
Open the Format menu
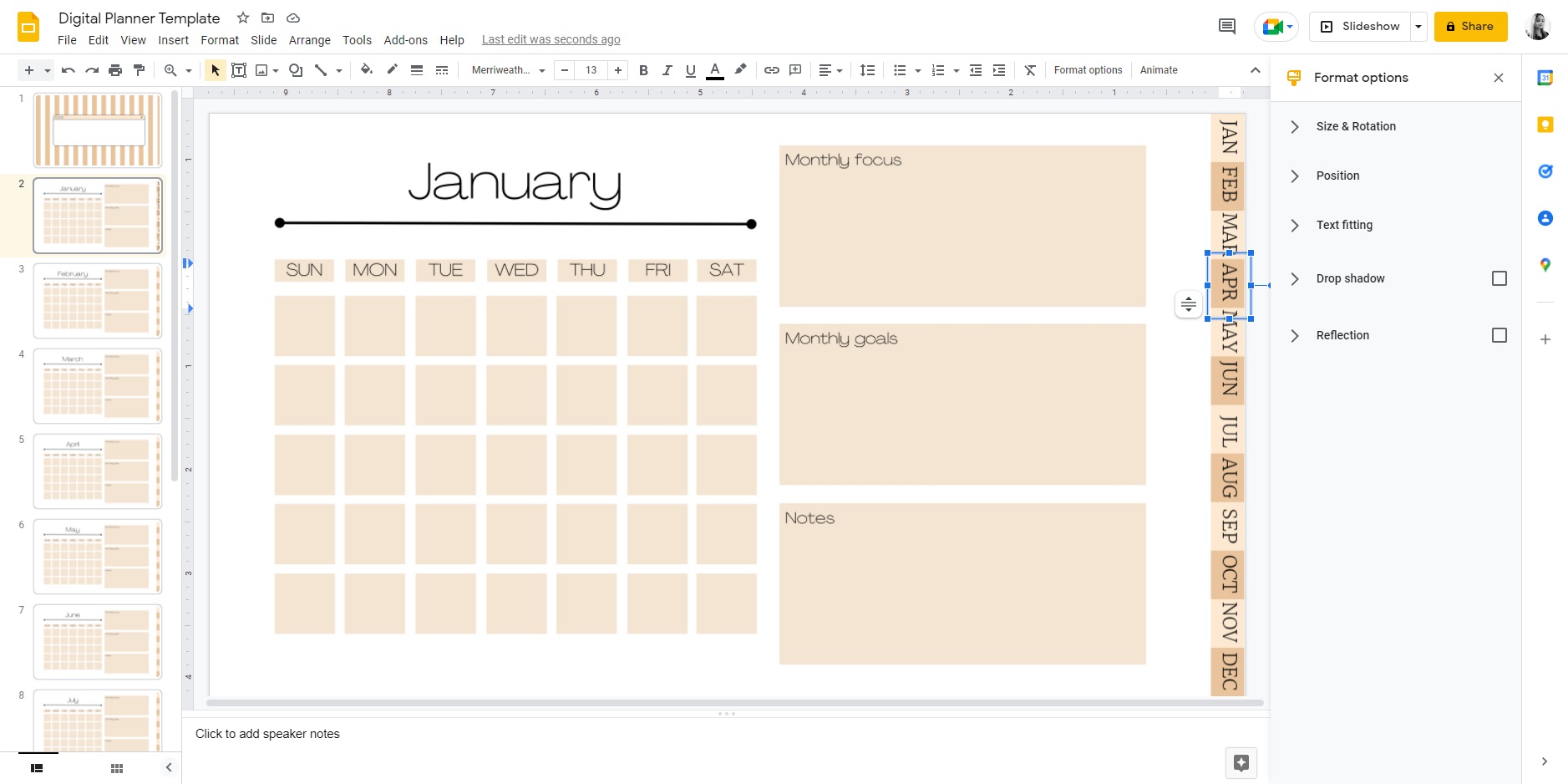click(220, 40)
